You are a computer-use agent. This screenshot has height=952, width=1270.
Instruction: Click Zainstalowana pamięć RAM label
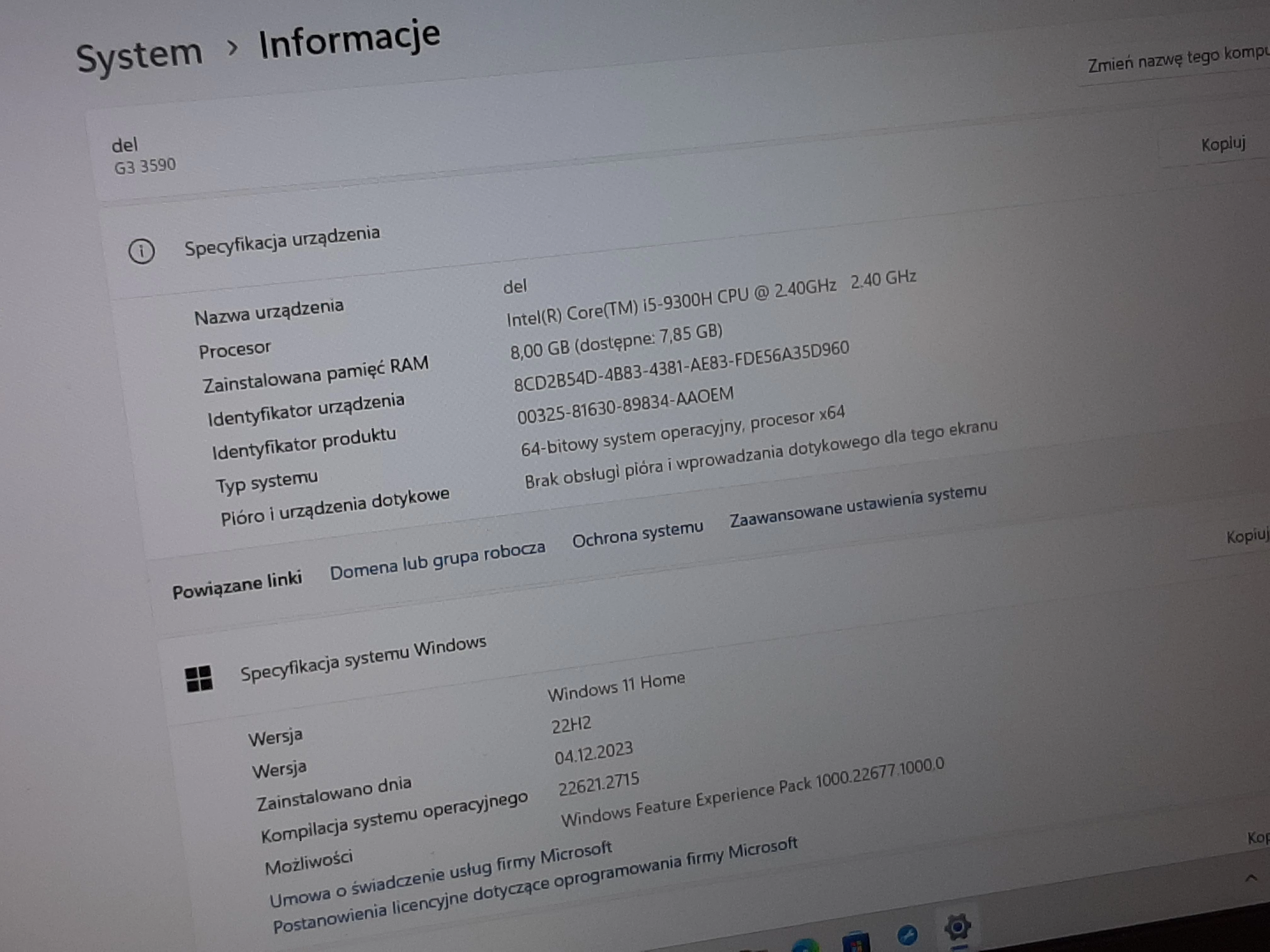pos(315,375)
